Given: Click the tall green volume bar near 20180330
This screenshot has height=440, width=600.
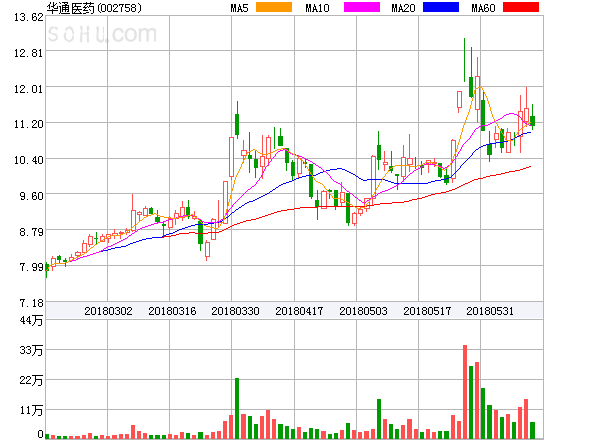Looking at the screenshot, I should (237, 408).
